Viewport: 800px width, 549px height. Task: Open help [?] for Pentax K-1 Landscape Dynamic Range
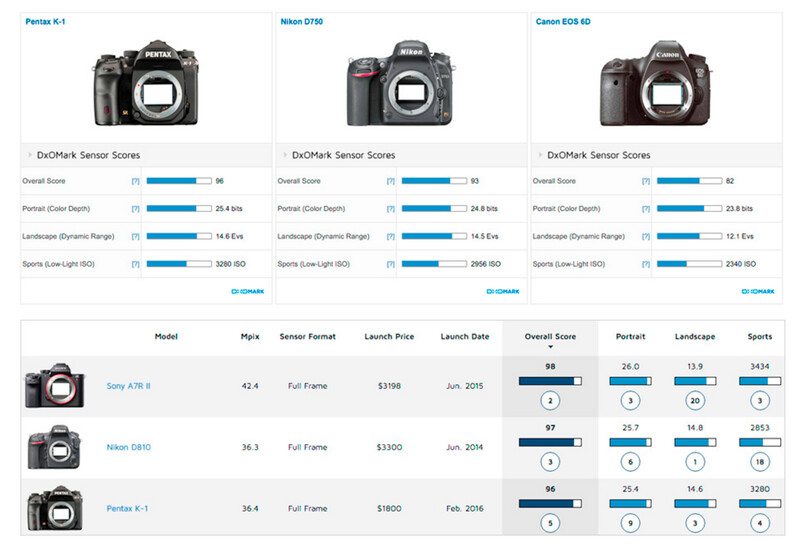tap(135, 236)
